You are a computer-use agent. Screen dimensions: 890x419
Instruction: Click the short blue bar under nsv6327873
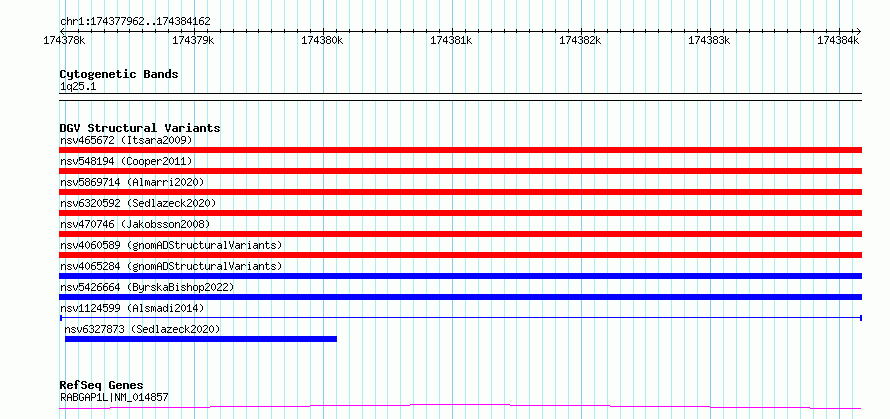click(x=201, y=339)
